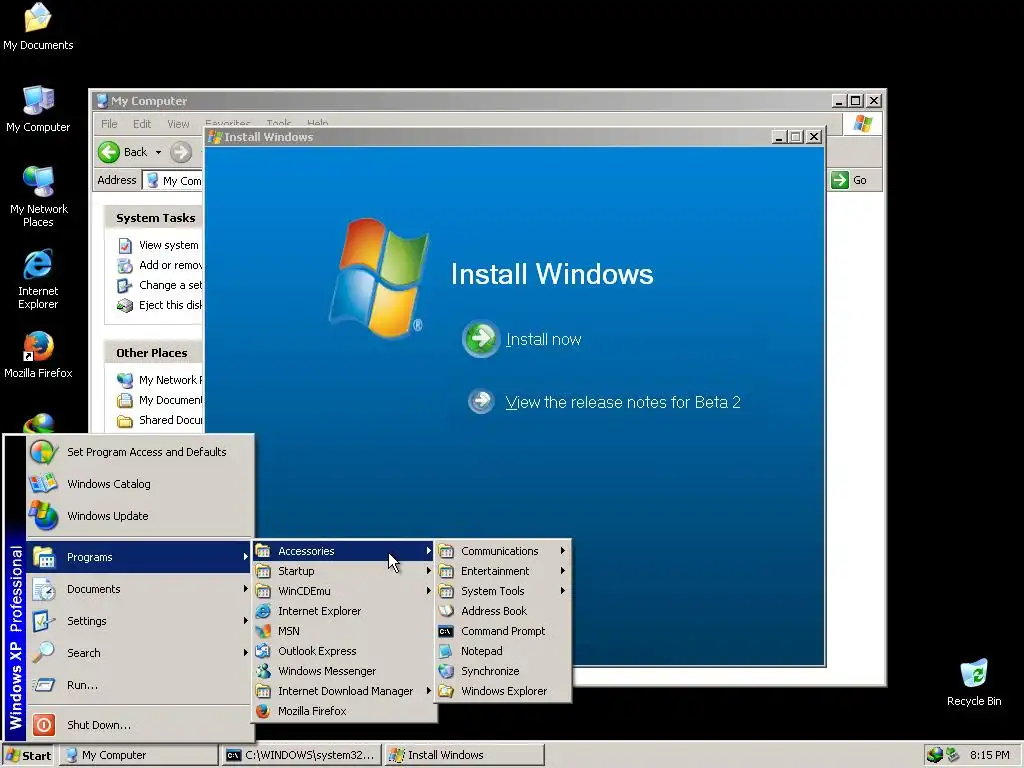Launch Internet Explorer from desktop
The image size is (1024, 768).
[x=38, y=279]
